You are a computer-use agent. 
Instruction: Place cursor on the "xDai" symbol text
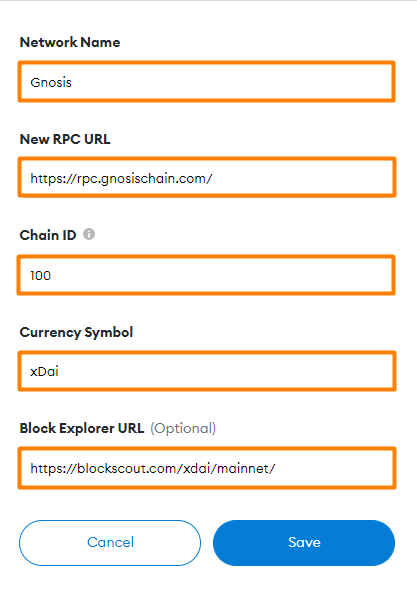[44, 372]
